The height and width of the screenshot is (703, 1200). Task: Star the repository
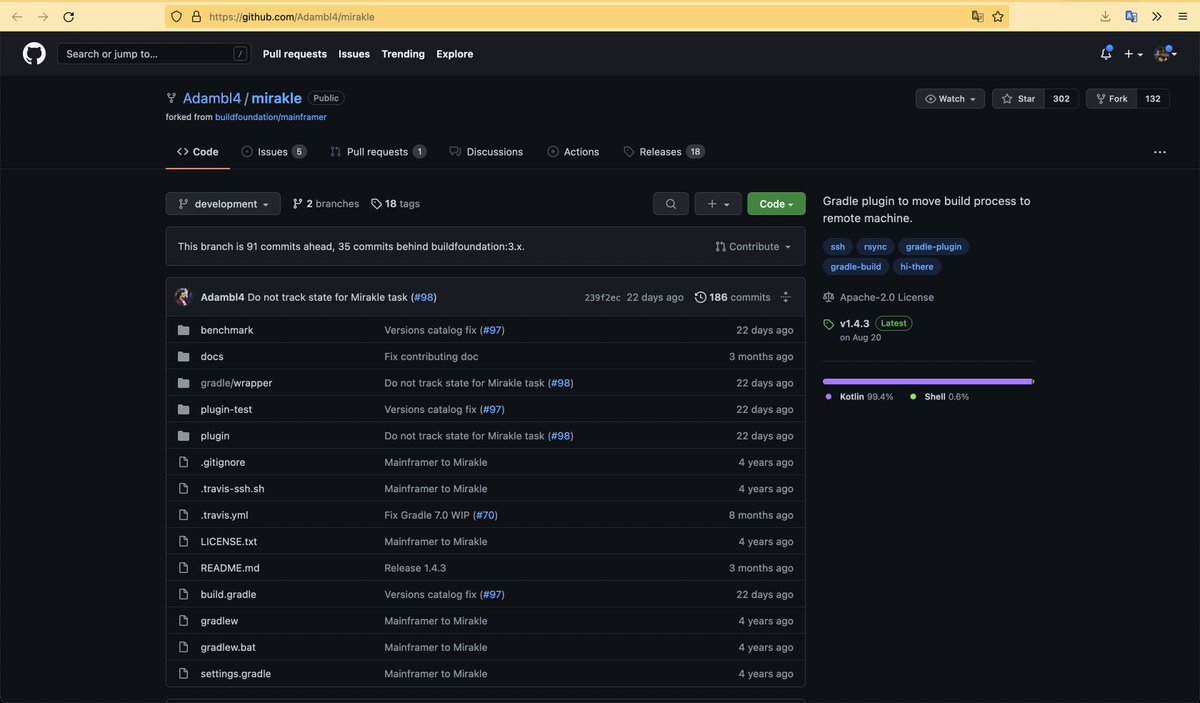(x=1018, y=99)
